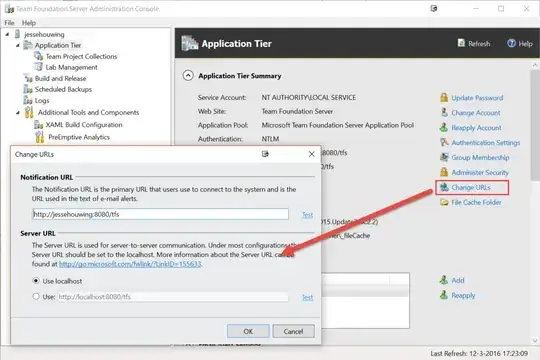Screen dimensions: 540x360
Task: Click the Last Refresh status bar text
Action: [x=479, y=353]
